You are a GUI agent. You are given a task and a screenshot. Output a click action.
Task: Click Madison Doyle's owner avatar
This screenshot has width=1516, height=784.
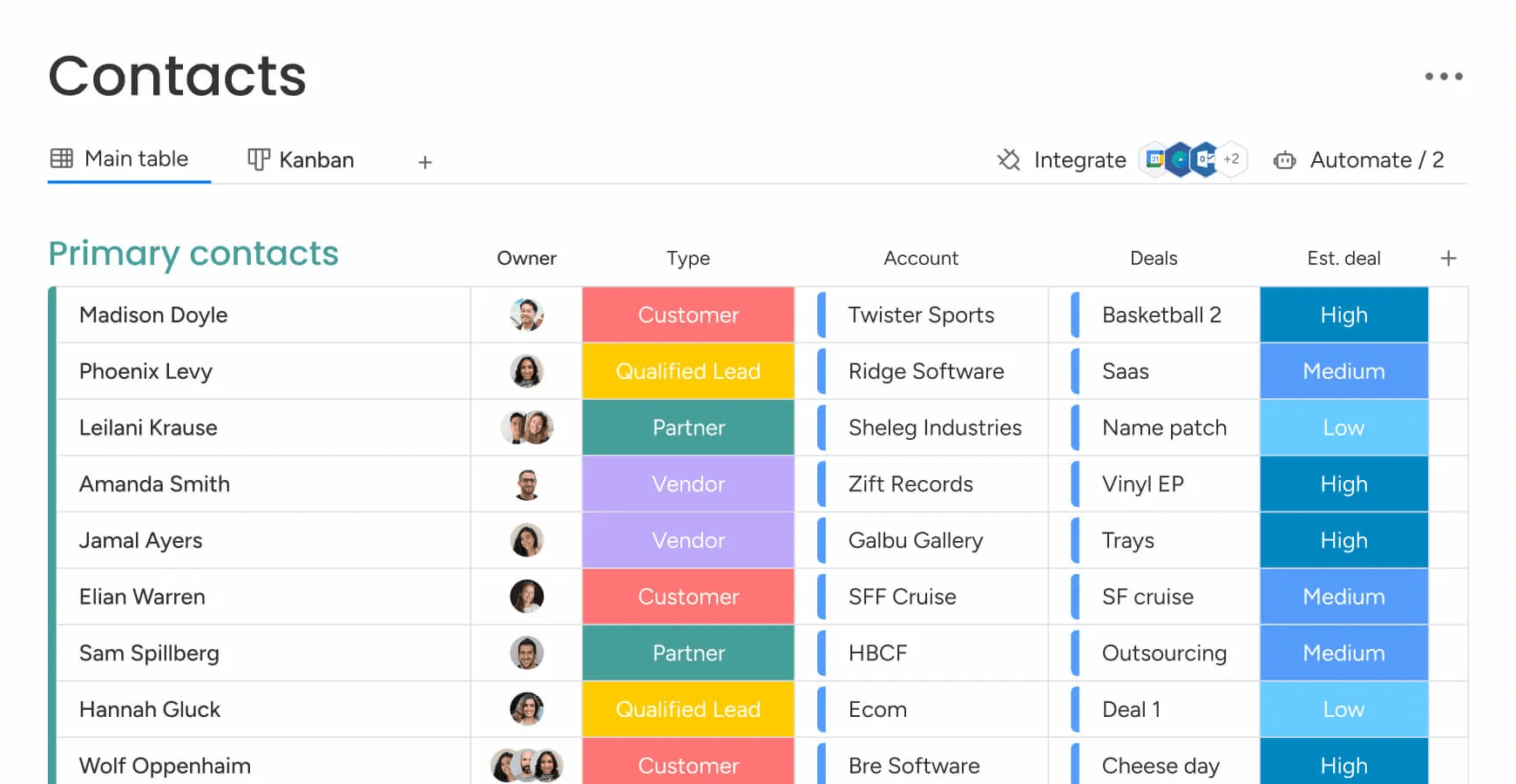point(526,314)
